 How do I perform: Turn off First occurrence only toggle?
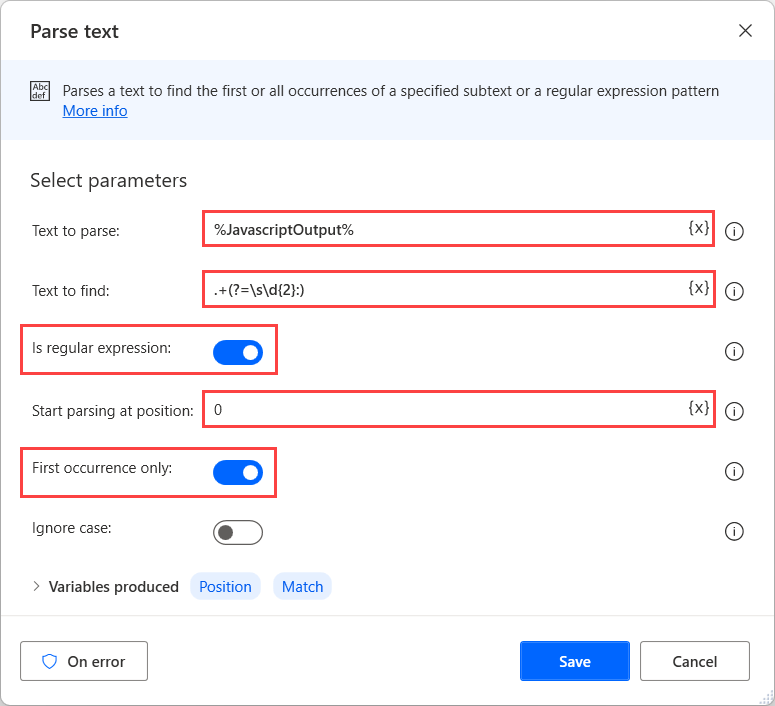pyautogui.click(x=238, y=472)
